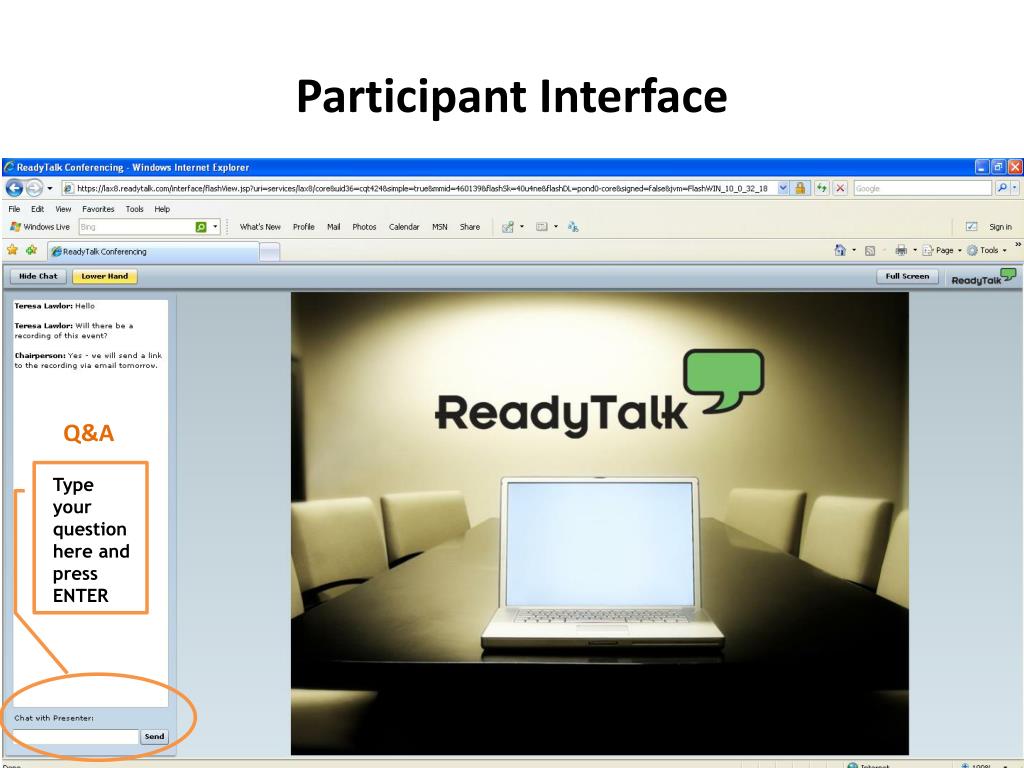Click the browser Forward arrow button

click(x=34, y=188)
